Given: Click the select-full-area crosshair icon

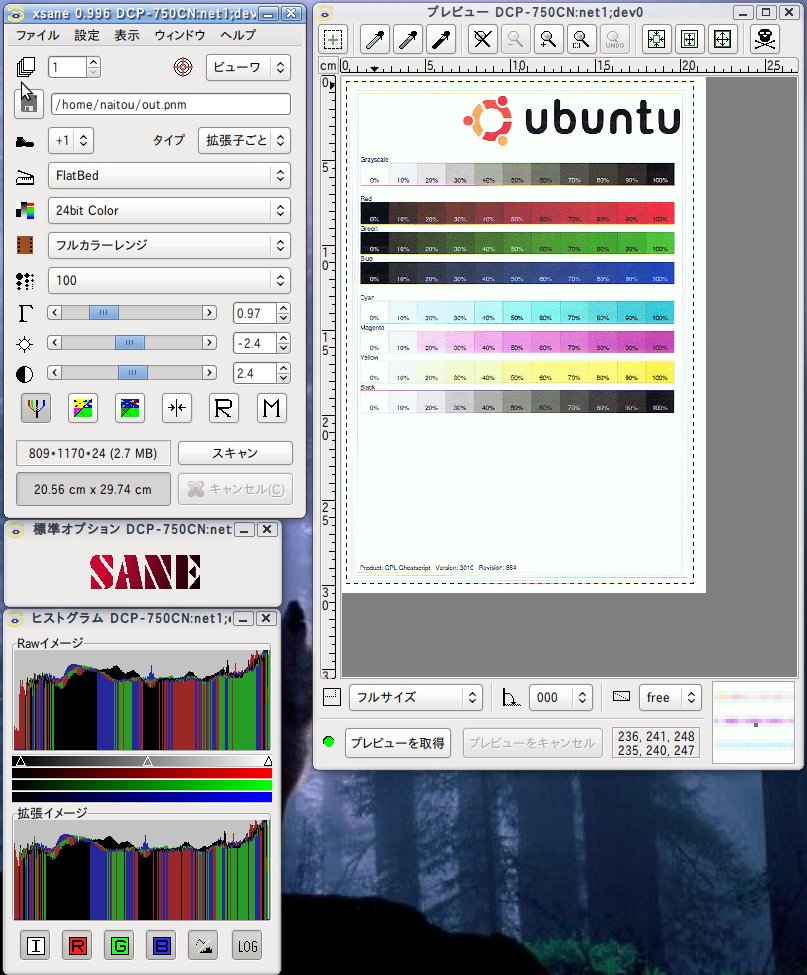Looking at the screenshot, I should [722, 40].
